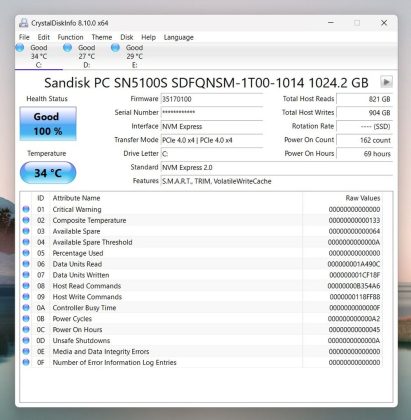Screen dimensions: 411x420
Task: Click the Total Host Reads 821 GB value
Action: 364,99
